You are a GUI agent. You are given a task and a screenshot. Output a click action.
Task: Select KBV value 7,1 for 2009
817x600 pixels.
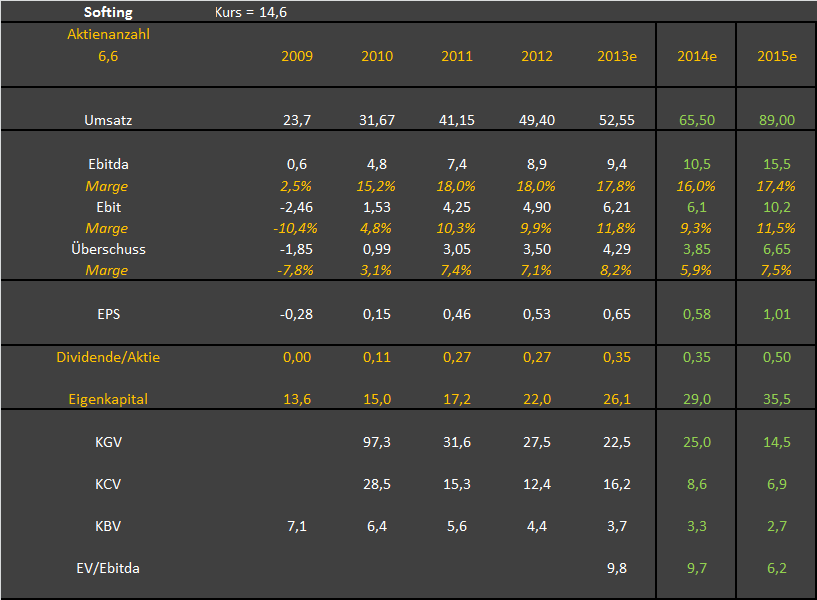[297, 526]
